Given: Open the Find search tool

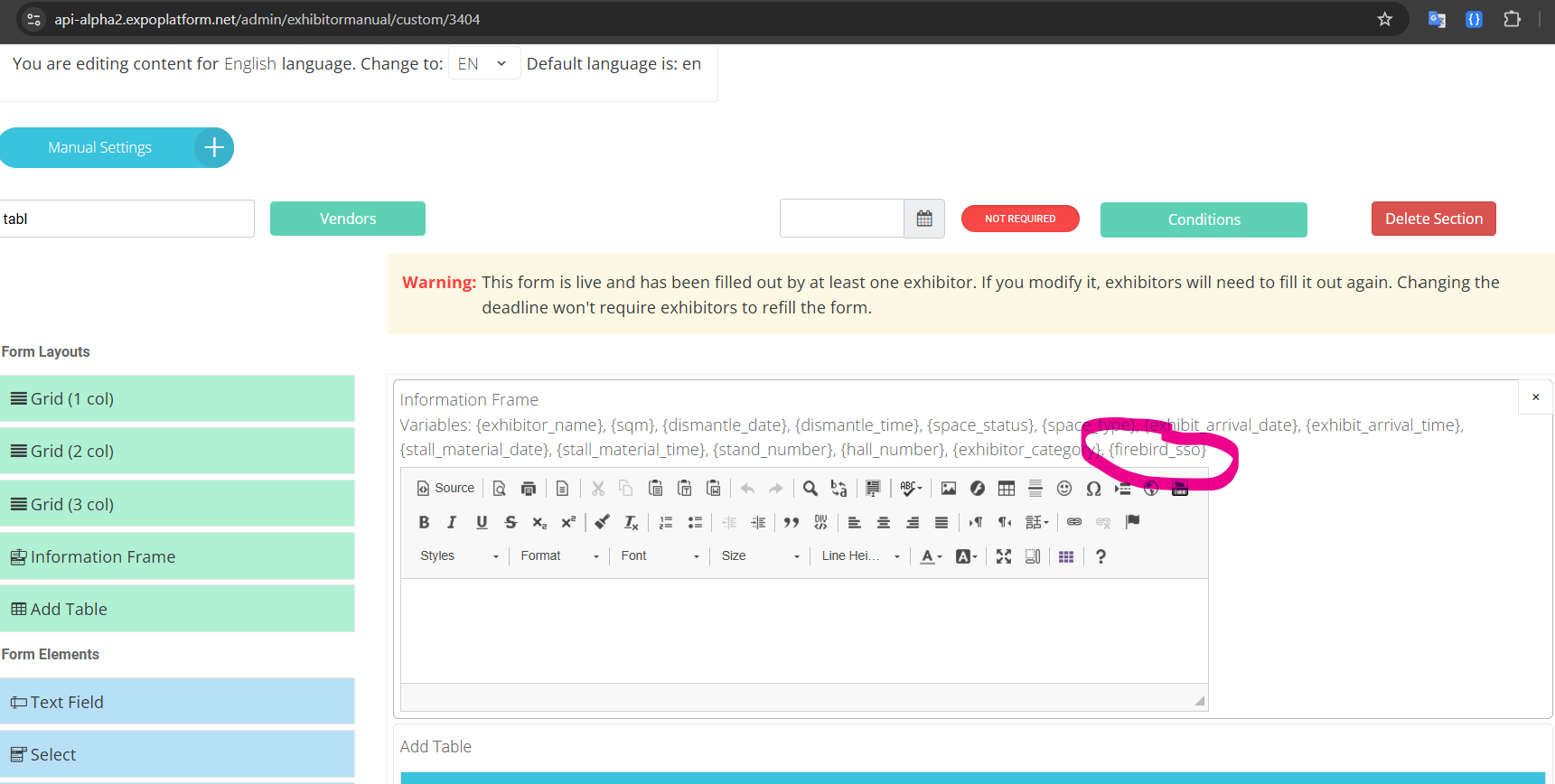Looking at the screenshot, I should coord(810,489).
